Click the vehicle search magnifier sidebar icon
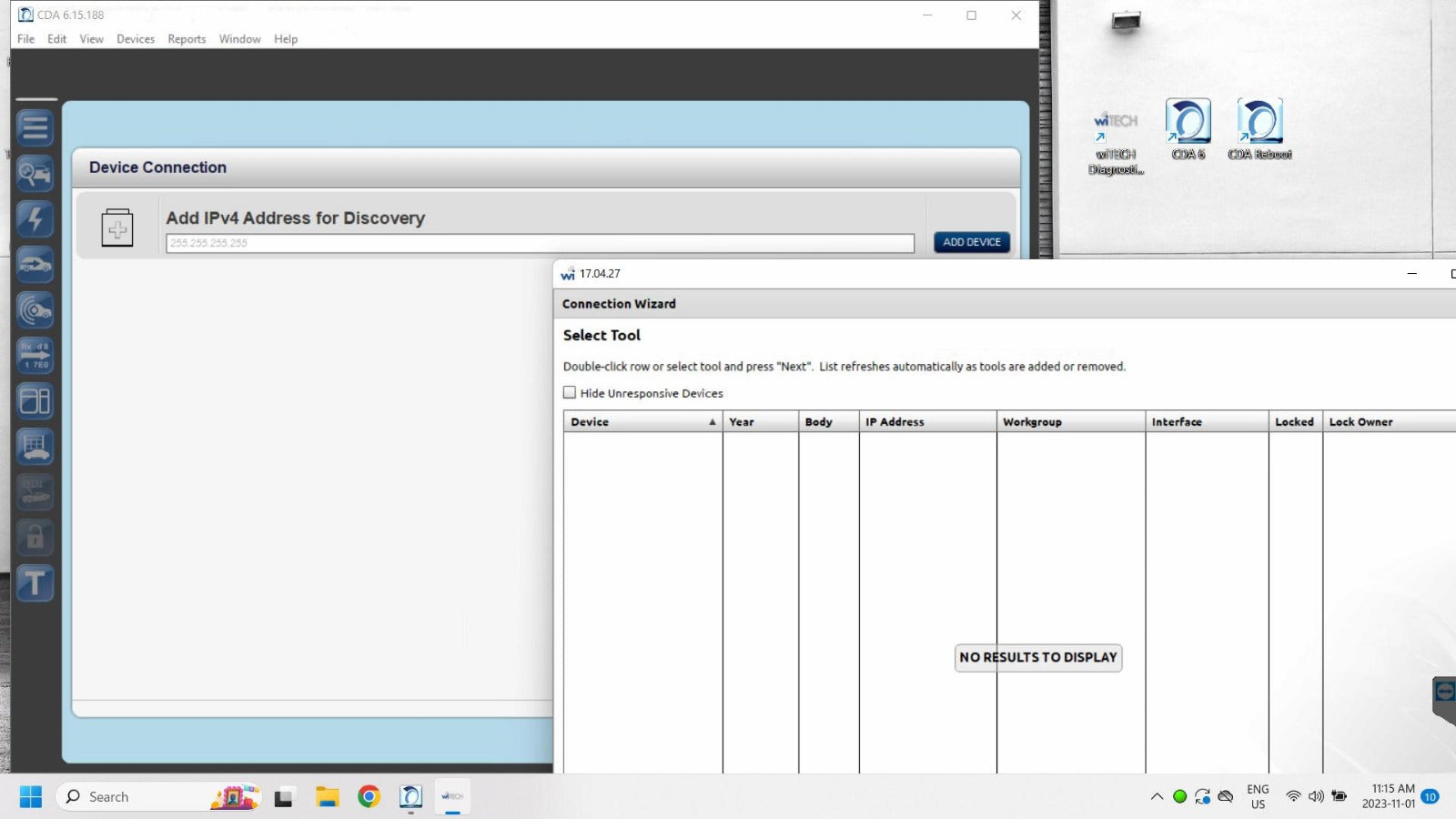 pos(35,173)
